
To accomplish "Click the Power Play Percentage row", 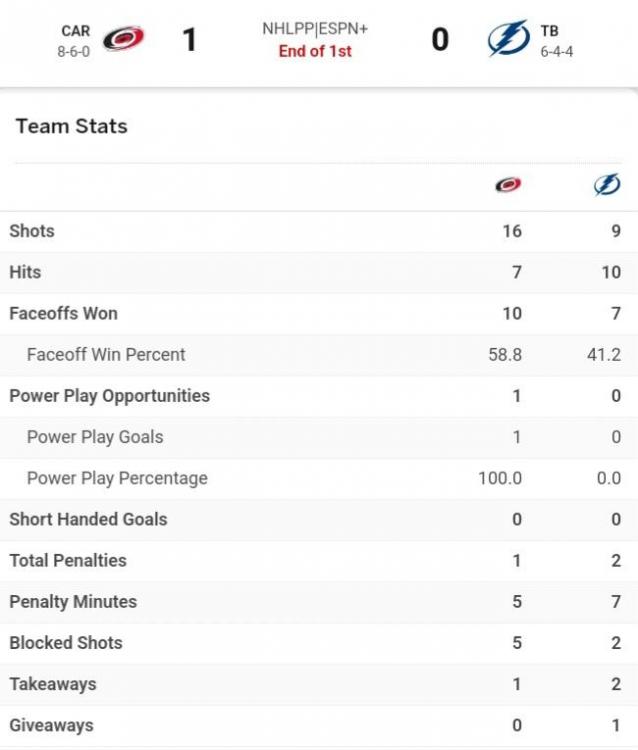I will pyautogui.click(x=117, y=478).
